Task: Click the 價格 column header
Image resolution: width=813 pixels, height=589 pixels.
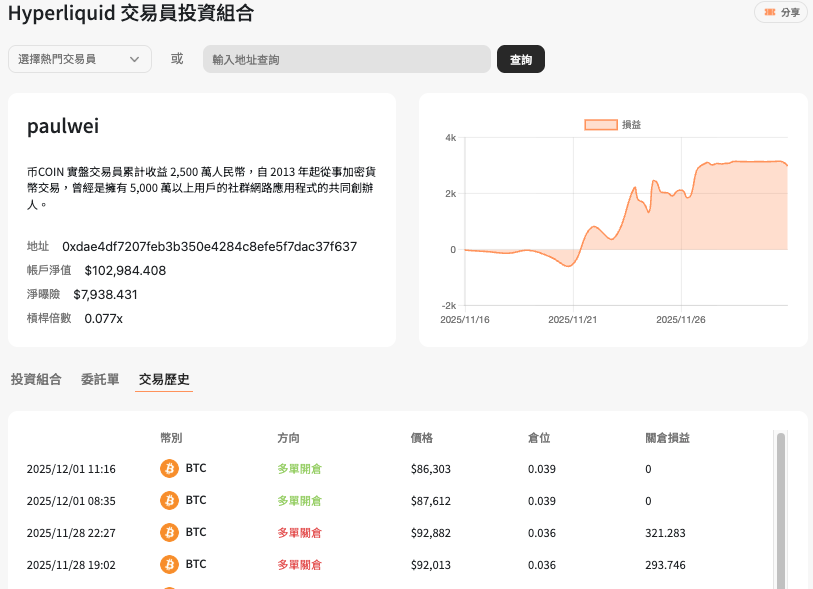Action: [421, 438]
